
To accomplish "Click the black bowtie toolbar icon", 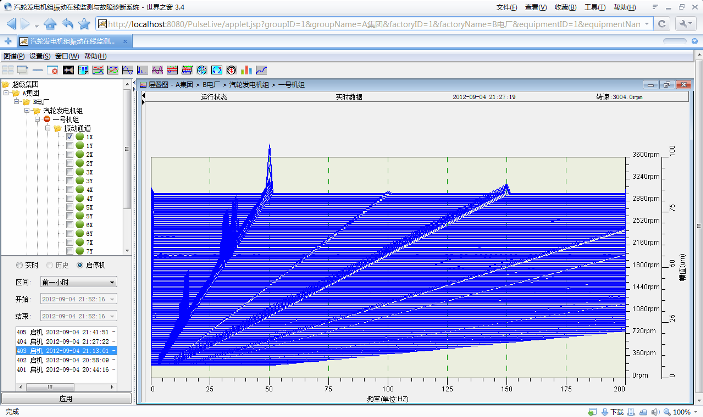I will tap(69, 70).
